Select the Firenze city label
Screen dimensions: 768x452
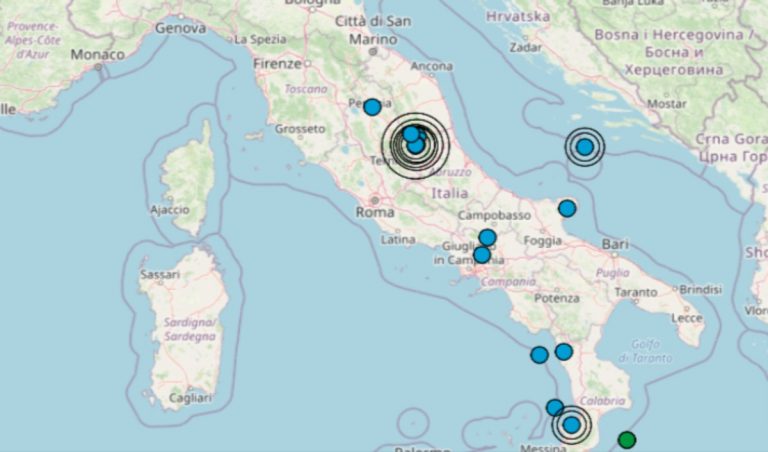pos(277,63)
